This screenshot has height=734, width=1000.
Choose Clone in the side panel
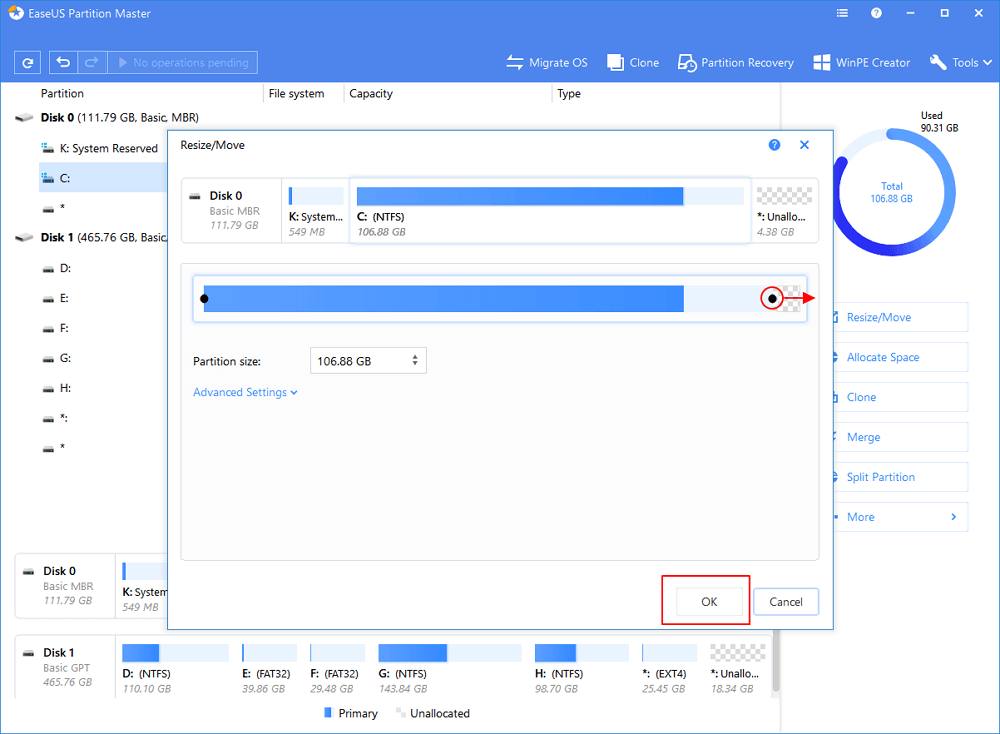pyautogui.click(x=900, y=397)
